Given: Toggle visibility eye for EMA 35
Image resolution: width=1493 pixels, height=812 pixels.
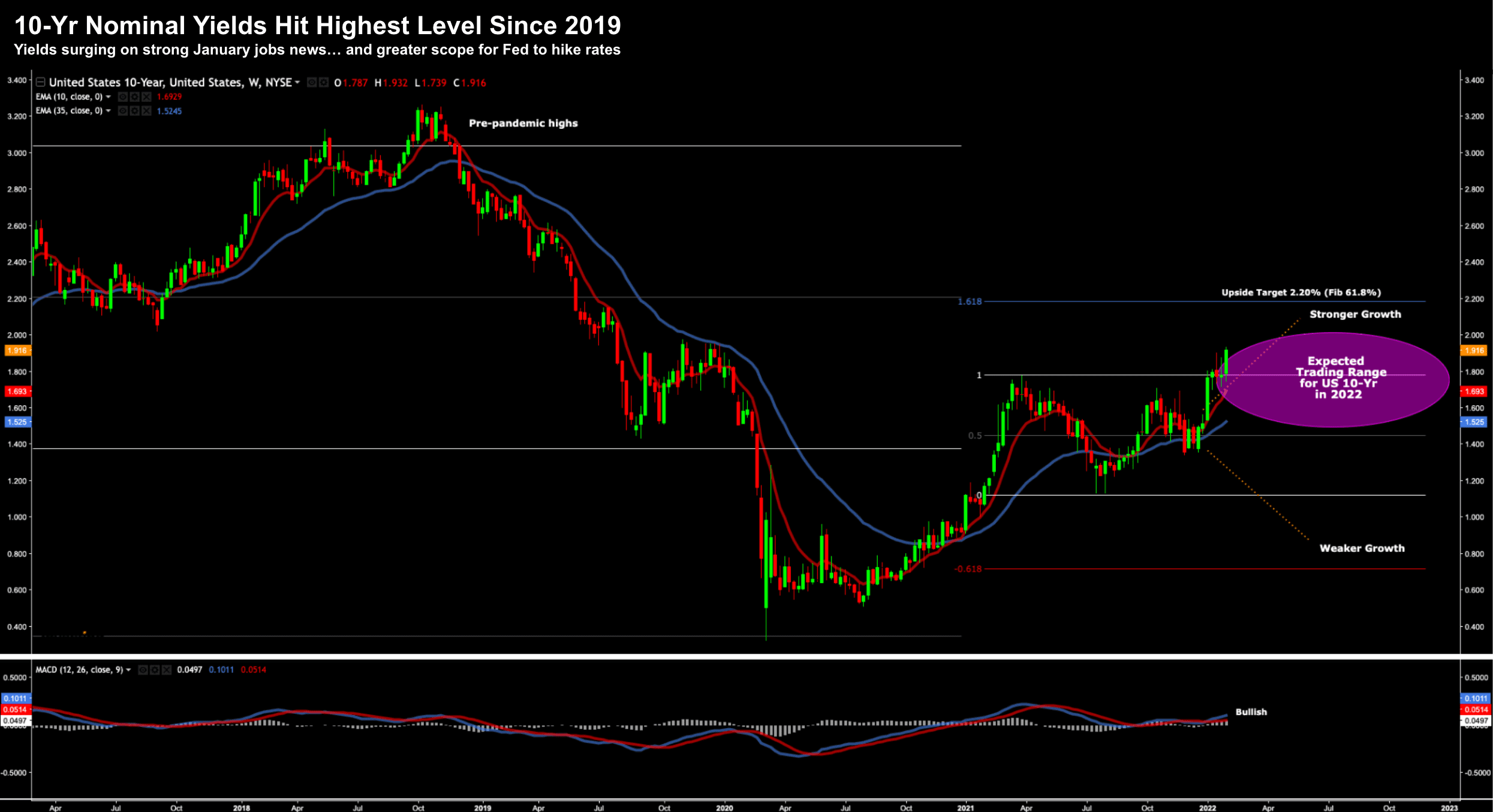Looking at the screenshot, I should 123,111.
